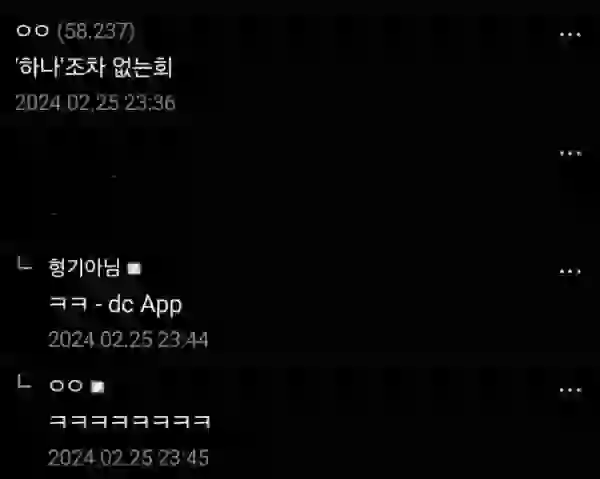The image size is (600, 479).
Task: Click the dc App signature text
Action: (x=145, y=305)
